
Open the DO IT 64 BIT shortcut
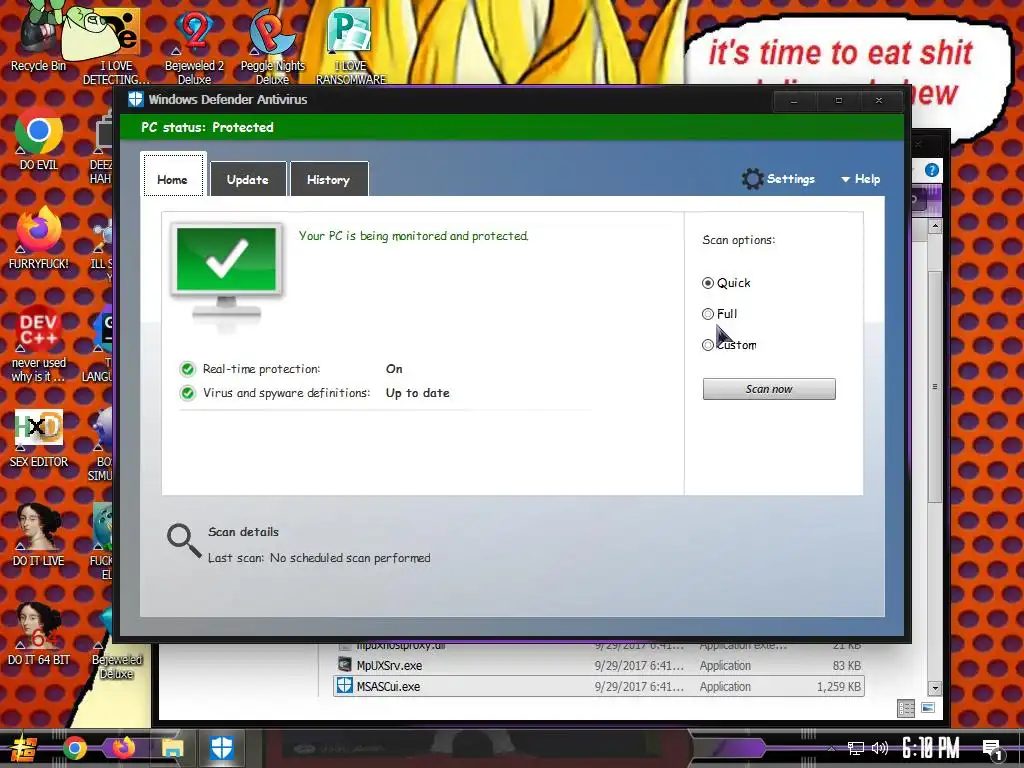39,635
